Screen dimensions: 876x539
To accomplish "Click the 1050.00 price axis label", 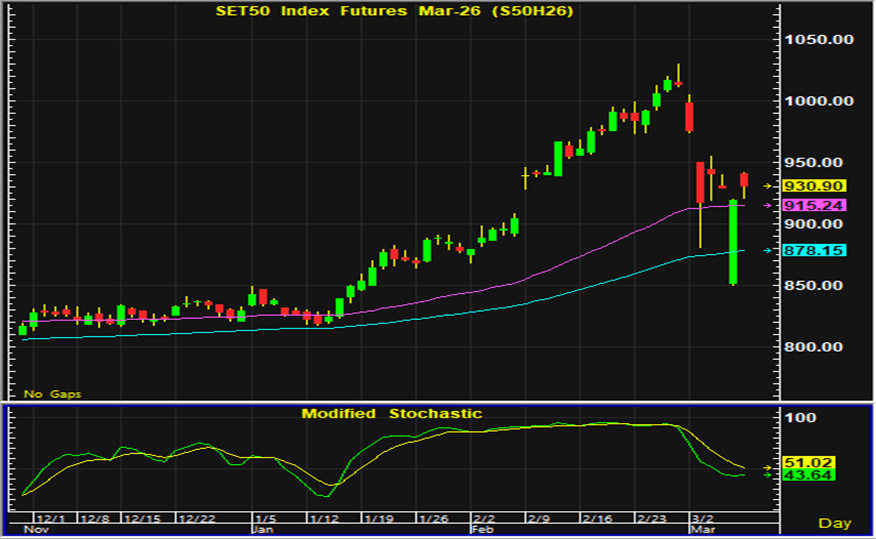I will [x=819, y=40].
